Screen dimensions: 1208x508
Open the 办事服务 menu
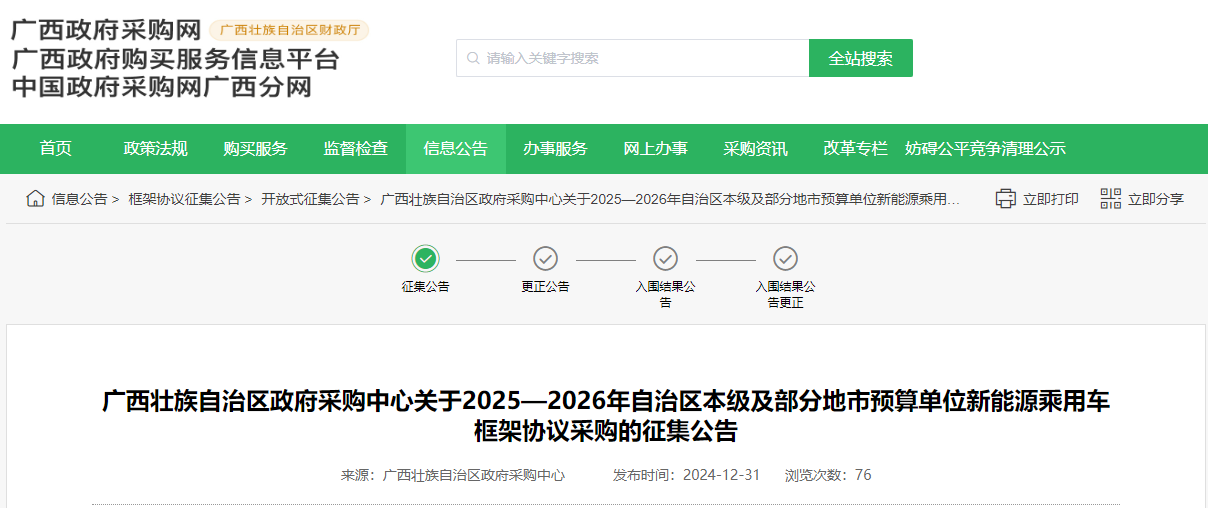click(555, 149)
